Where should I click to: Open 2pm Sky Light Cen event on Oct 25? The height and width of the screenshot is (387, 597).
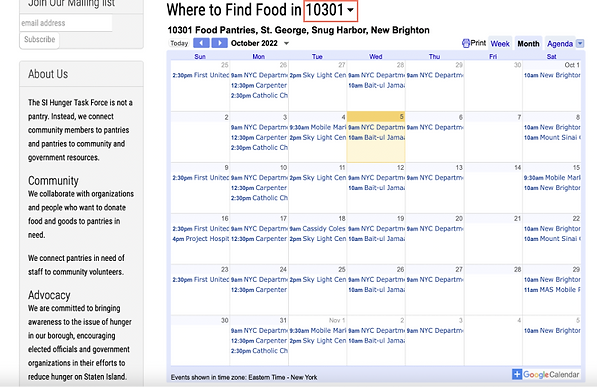pos(318,280)
